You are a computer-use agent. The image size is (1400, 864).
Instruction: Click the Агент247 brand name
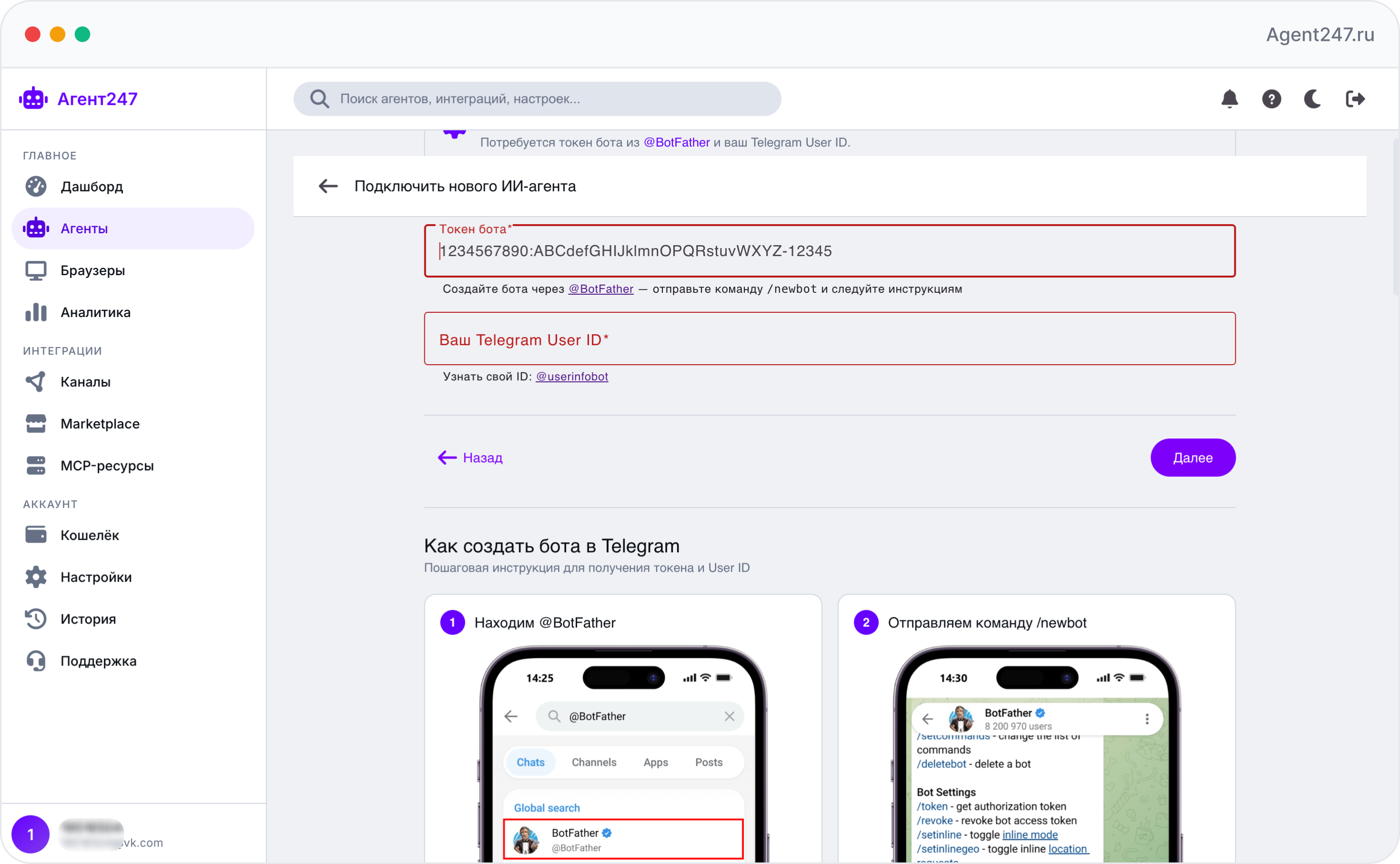click(x=98, y=99)
